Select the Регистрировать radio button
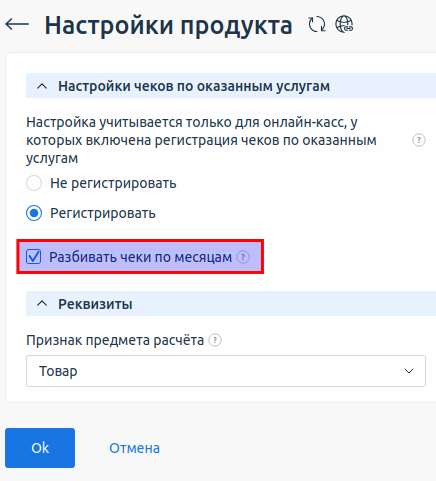 pyautogui.click(x=34, y=213)
